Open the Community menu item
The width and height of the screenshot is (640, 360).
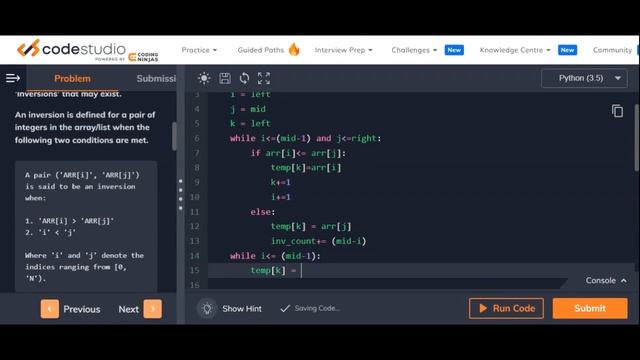[612, 50]
